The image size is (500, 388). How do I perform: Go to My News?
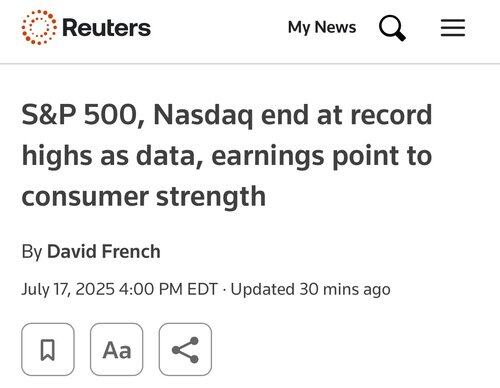tap(322, 27)
